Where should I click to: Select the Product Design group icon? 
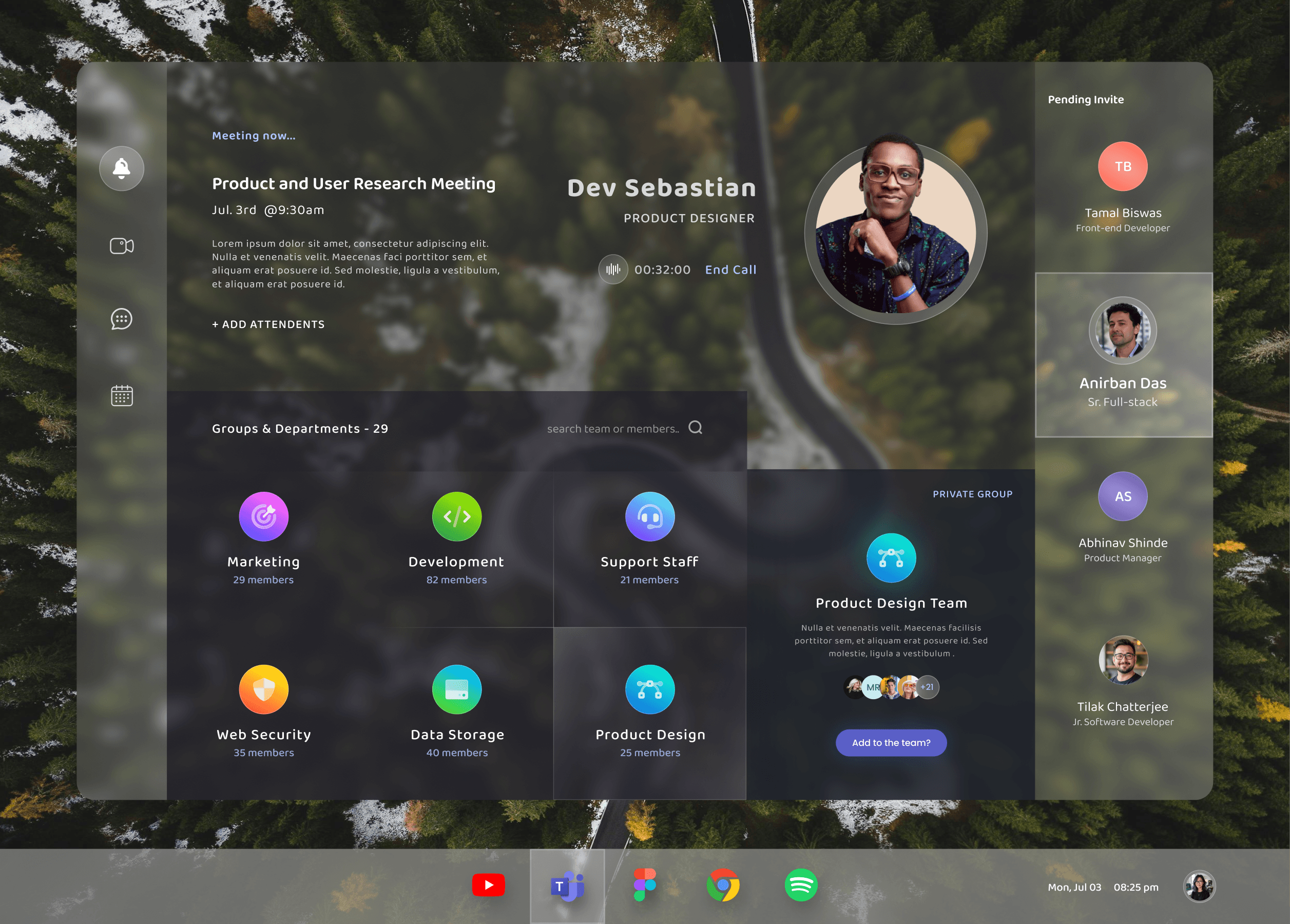click(x=649, y=689)
